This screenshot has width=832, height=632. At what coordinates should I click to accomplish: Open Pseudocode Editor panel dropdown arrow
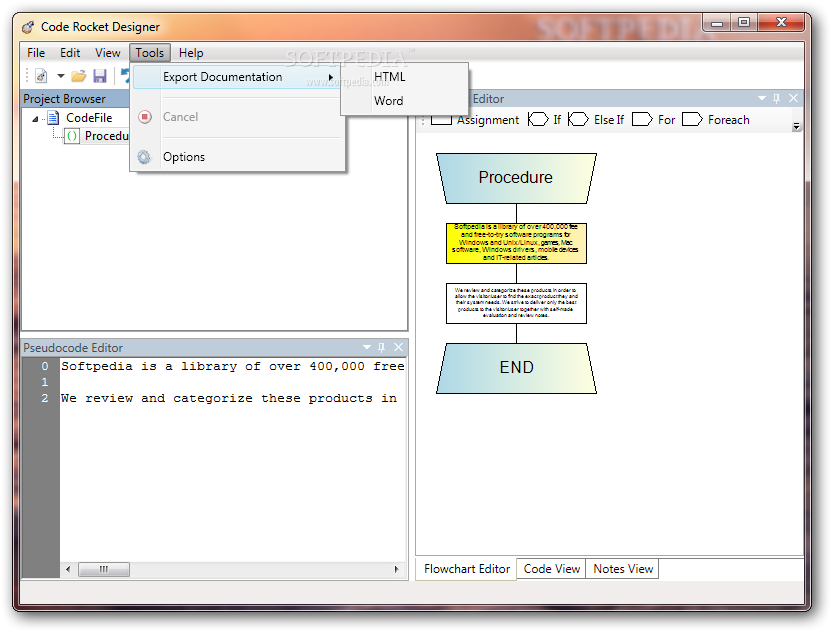click(x=367, y=347)
